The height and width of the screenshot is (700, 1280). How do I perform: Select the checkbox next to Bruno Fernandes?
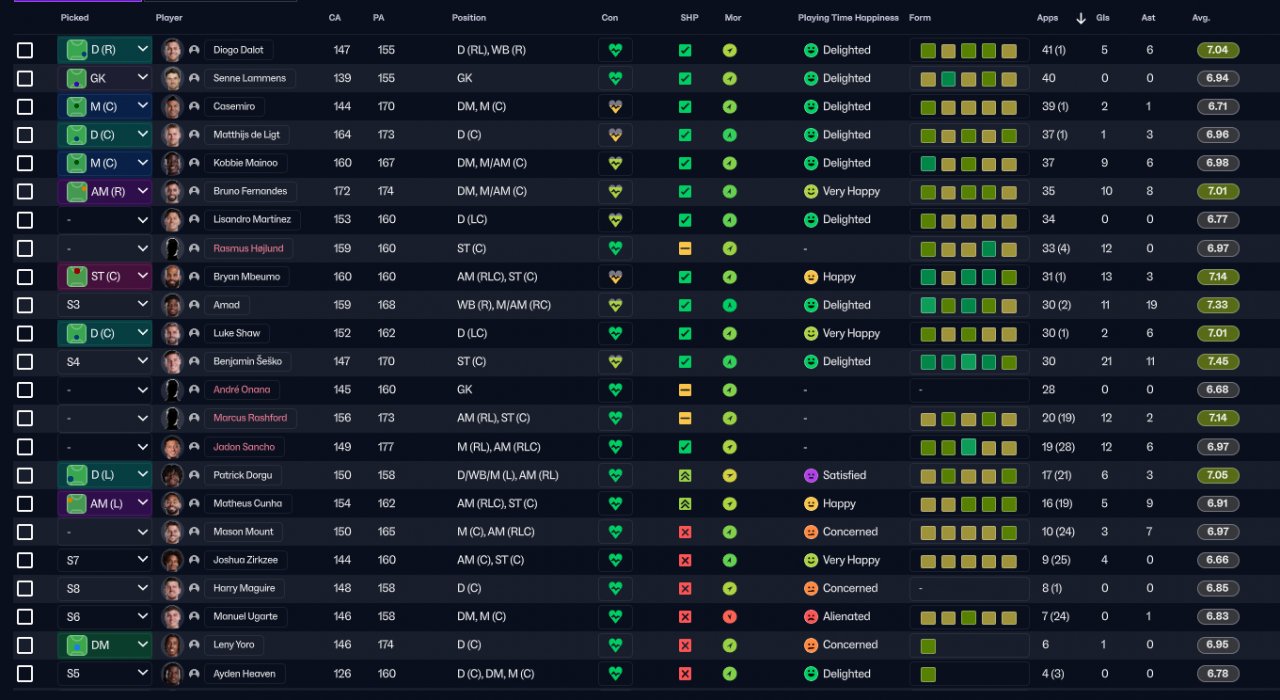pos(25,192)
